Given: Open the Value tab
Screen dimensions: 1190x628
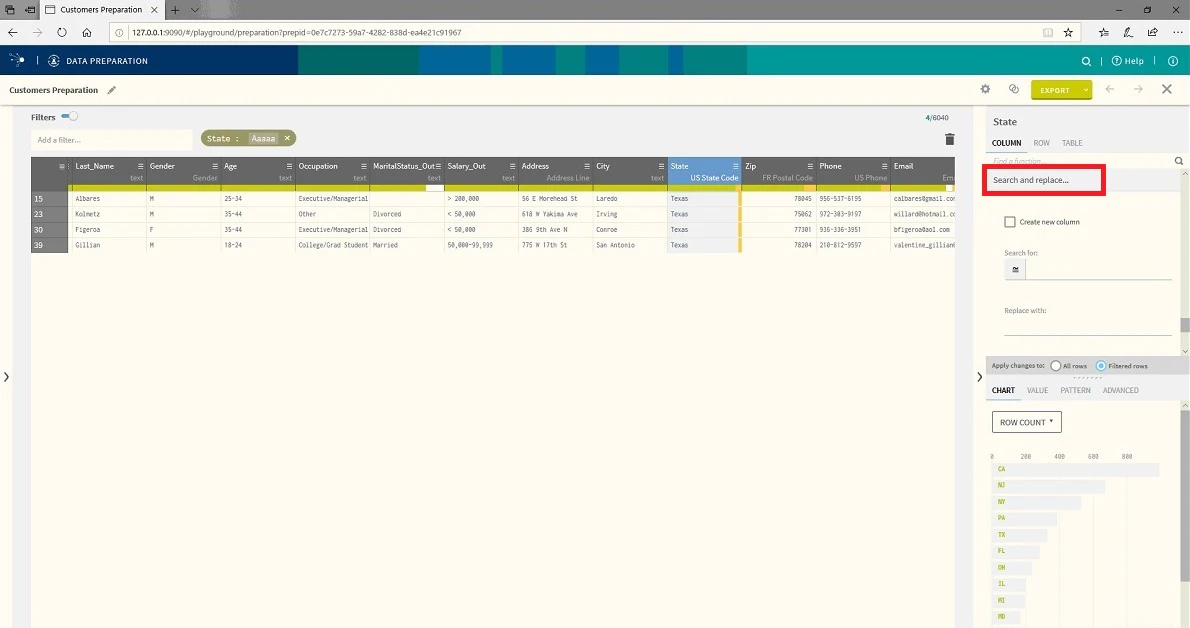Looking at the screenshot, I should point(1037,390).
